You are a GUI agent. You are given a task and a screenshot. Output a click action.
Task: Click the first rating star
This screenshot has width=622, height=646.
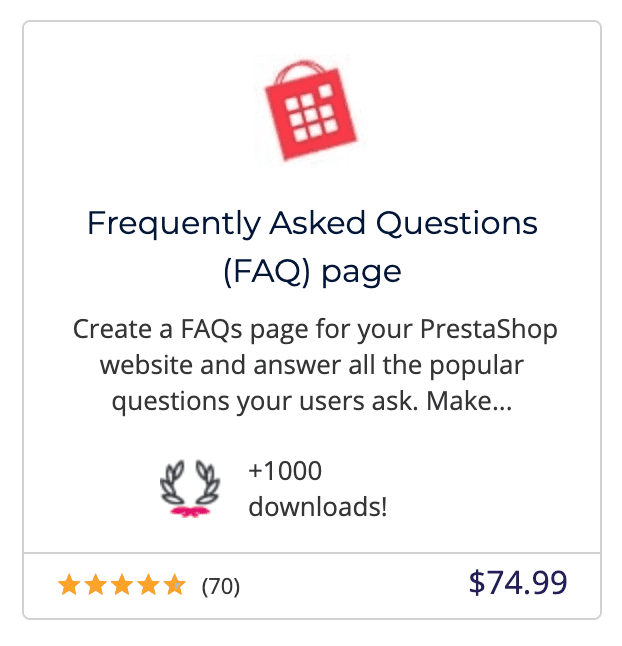(x=68, y=585)
